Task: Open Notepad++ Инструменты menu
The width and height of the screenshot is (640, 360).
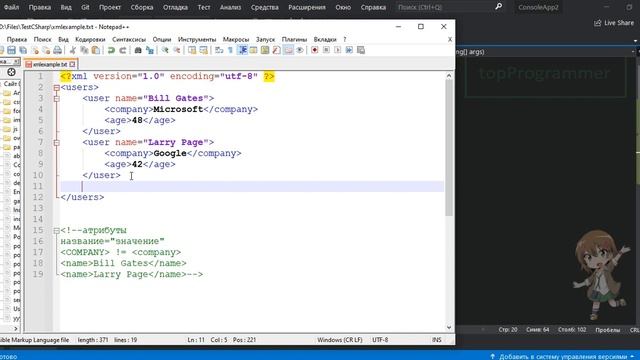Action: point(197,40)
